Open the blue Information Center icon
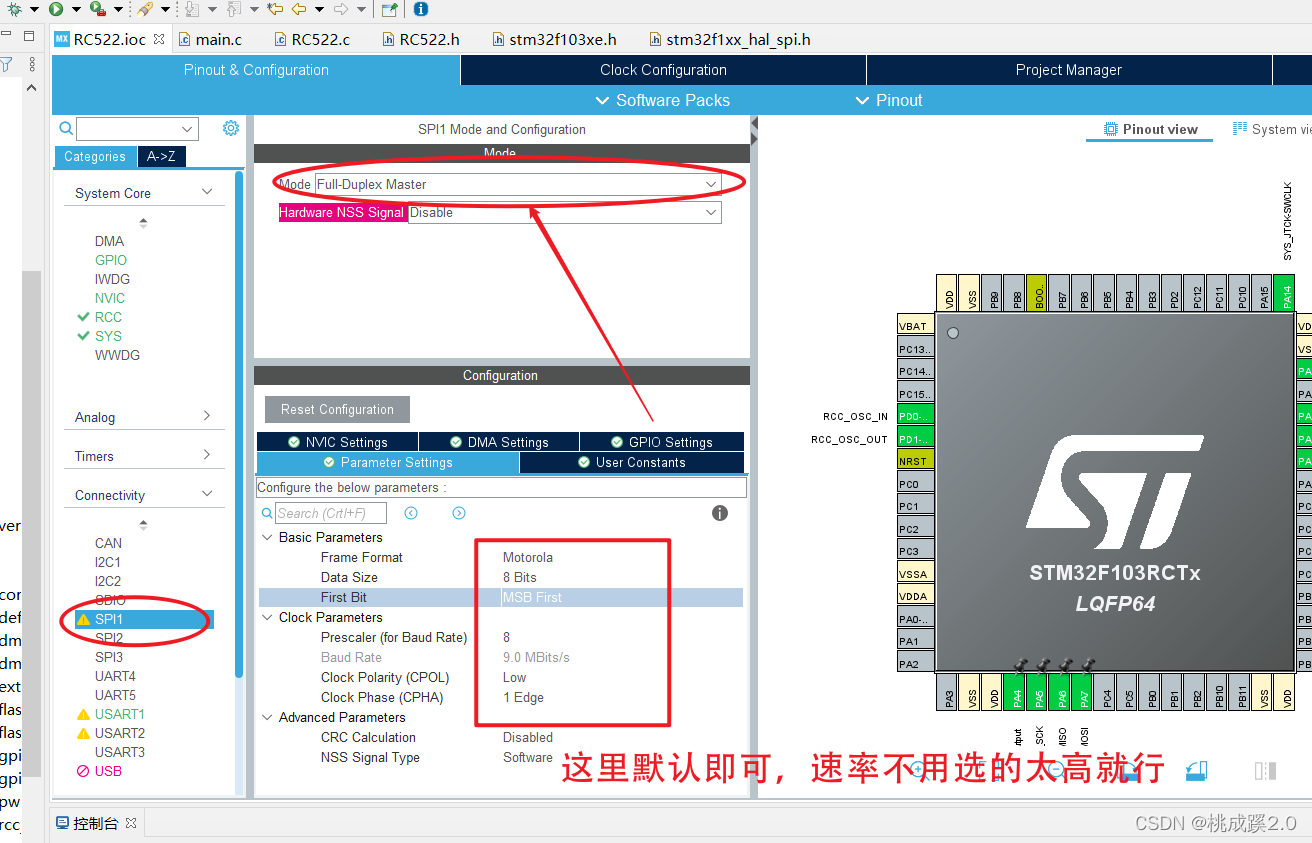 coord(420,9)
